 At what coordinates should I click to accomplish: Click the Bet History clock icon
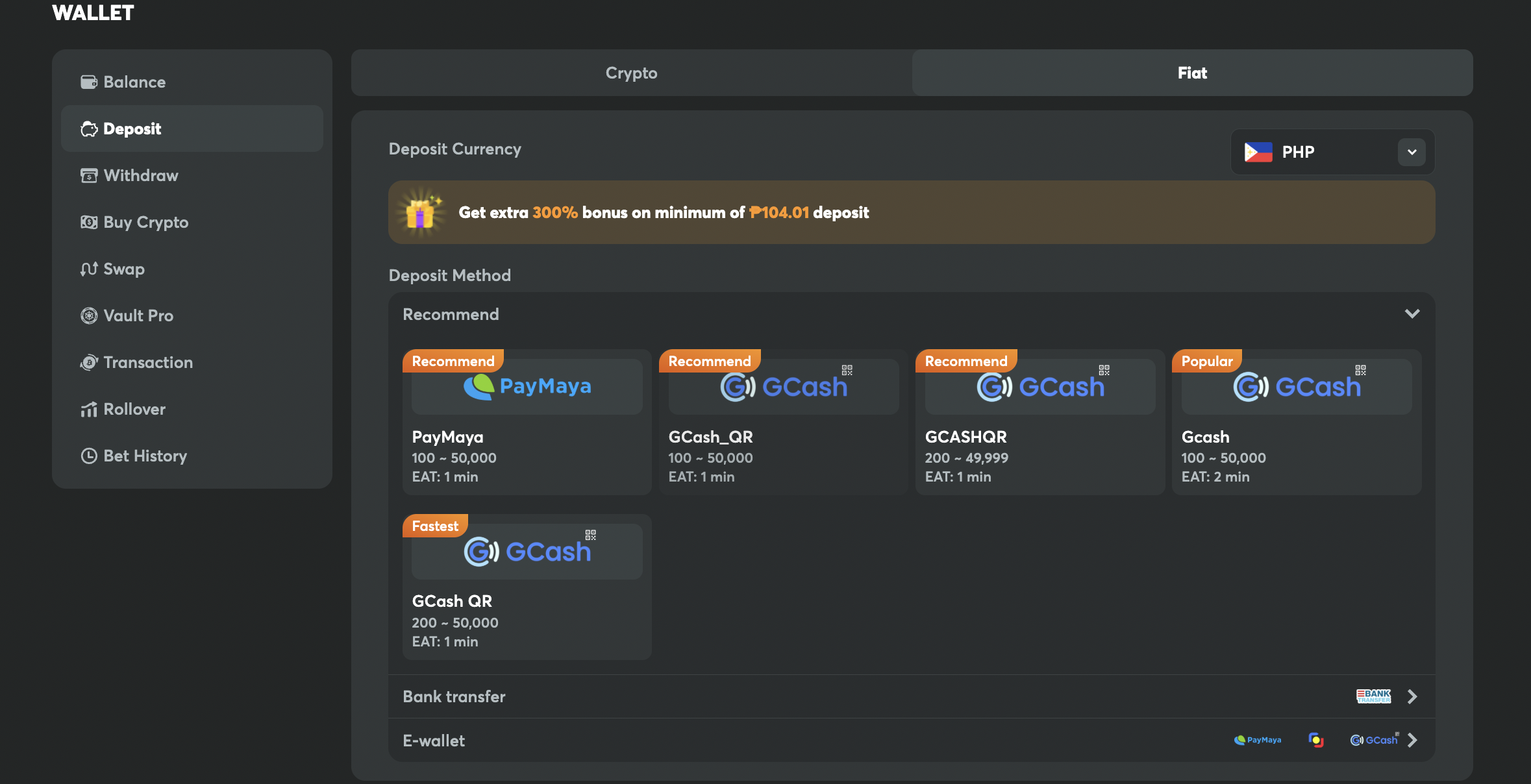point(89,456)
